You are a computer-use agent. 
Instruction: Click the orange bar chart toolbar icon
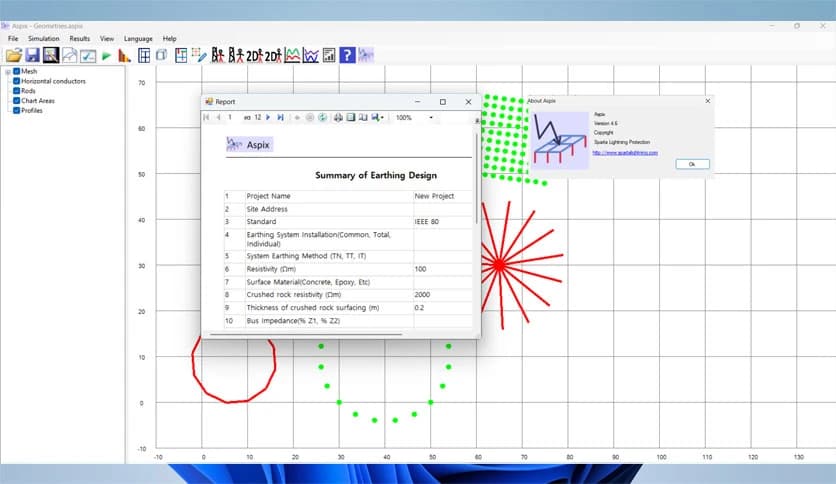124,55
